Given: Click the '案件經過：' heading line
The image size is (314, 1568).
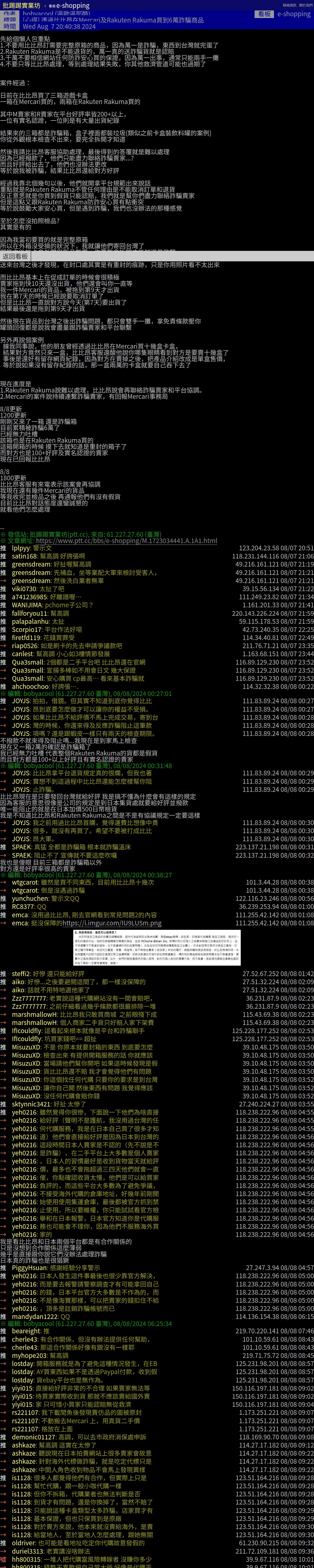Looking at the screenshot, I should click(x=15, y=83).
